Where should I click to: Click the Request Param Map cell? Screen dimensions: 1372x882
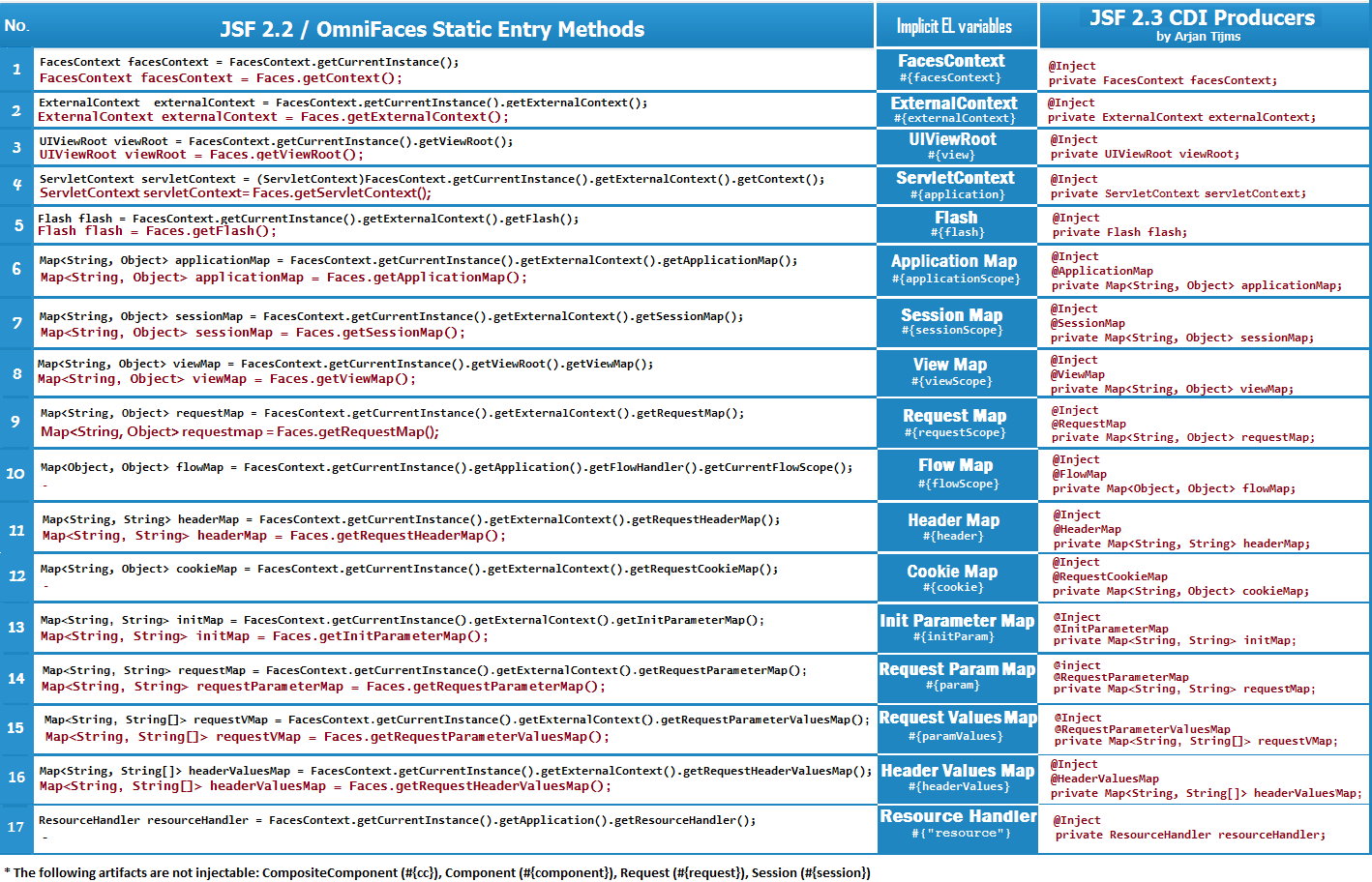pos(957,678)
